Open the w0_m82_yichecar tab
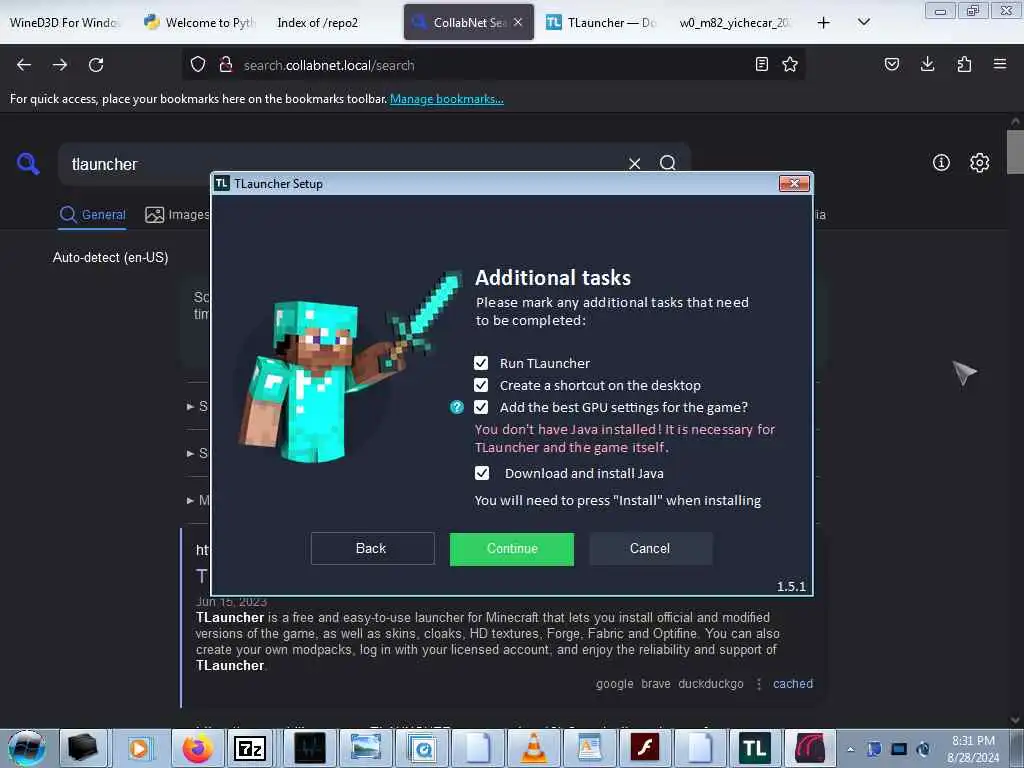Viewport: 1024px width, 768px height. coord(734,23)
